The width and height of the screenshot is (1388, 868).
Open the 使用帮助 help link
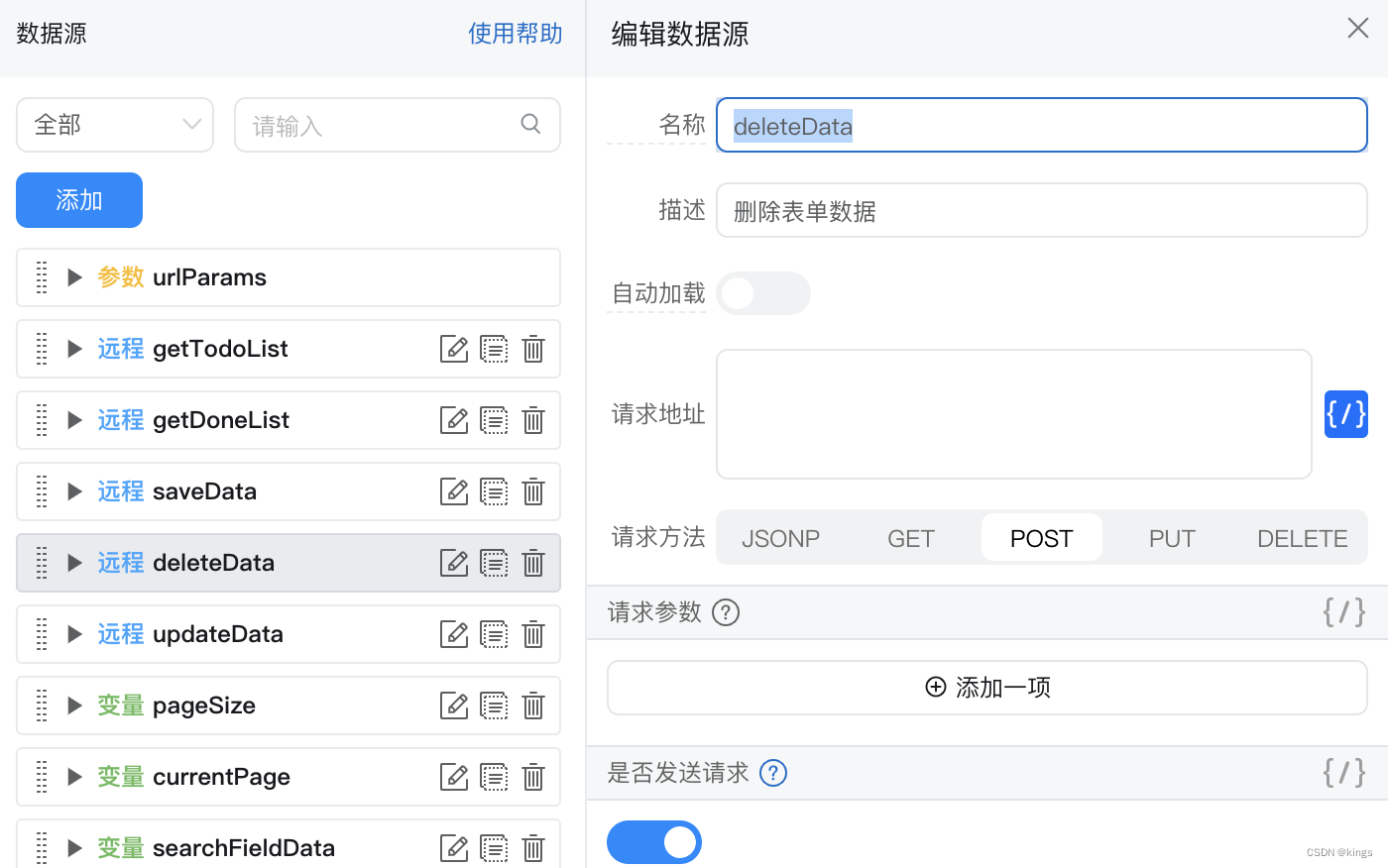(515, 34)
